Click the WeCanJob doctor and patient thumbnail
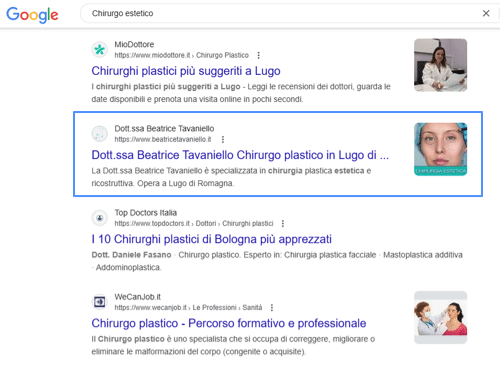The height and width of the screenshot is (378, 500). click(x=440, y=317)
